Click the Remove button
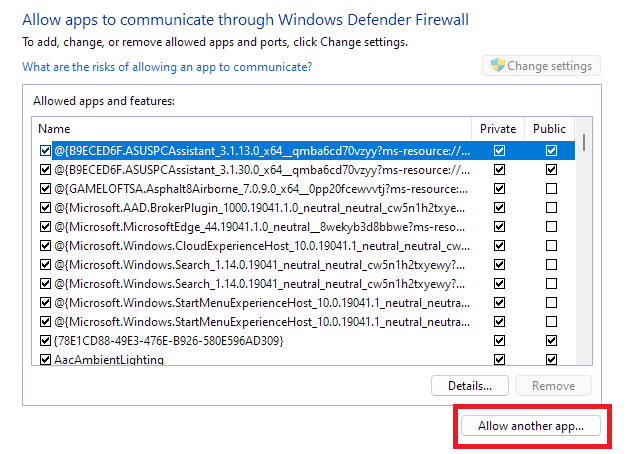Viewport: 629px width, 454px height. 553,385
